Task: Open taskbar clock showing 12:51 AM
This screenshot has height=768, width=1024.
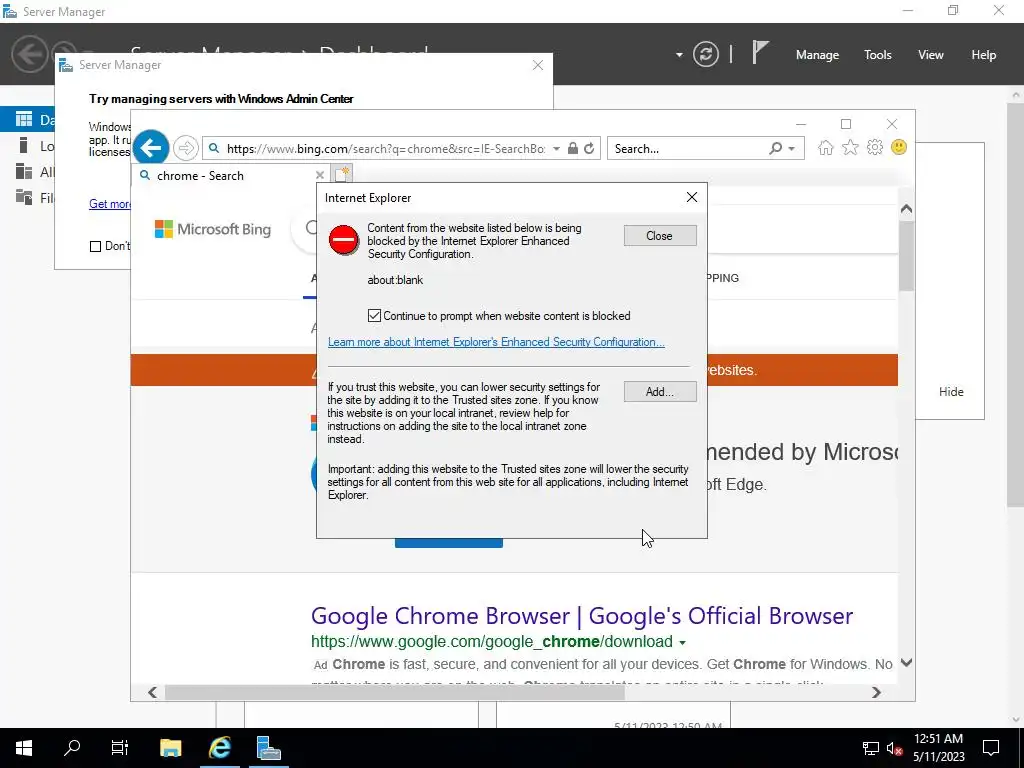Action: pos(938,748)
